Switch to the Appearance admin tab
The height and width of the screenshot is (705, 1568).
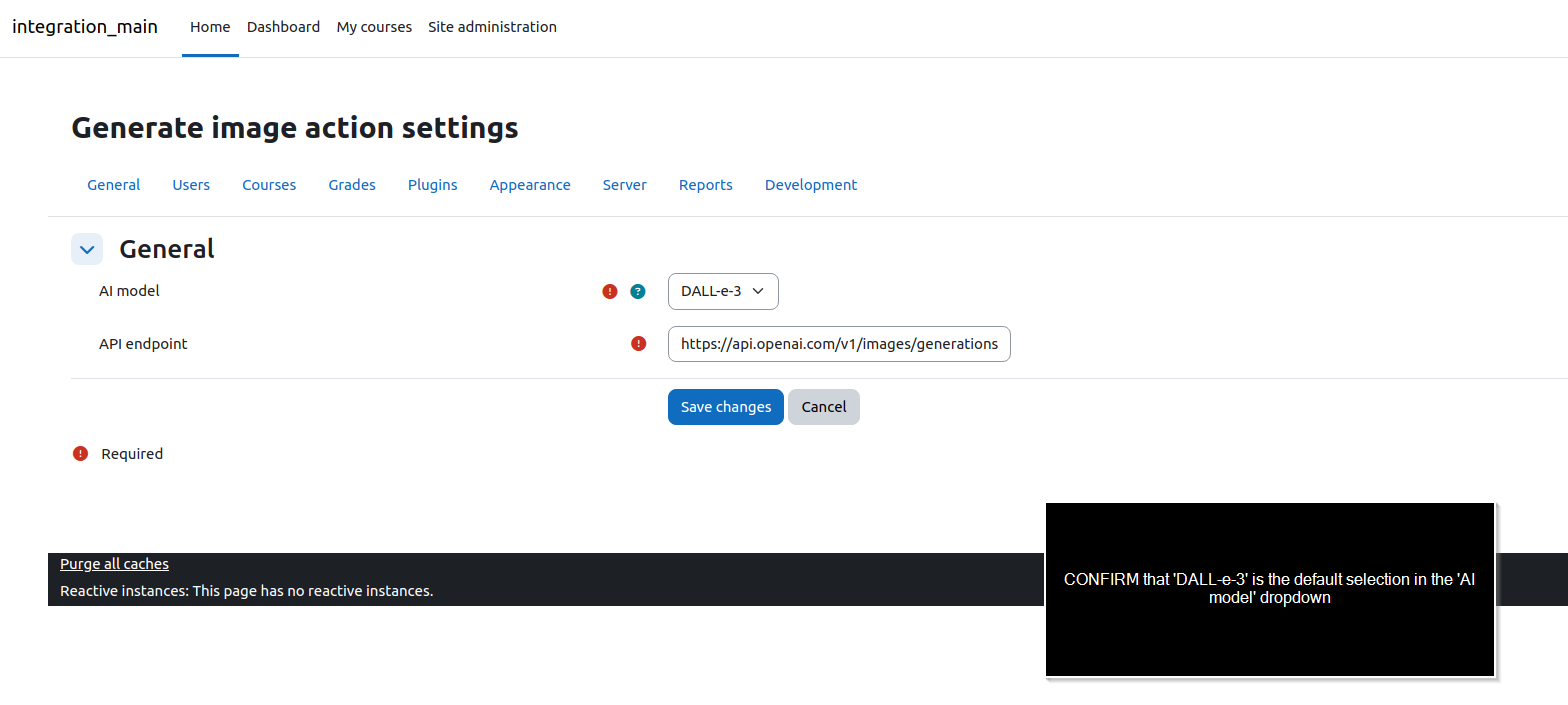click(x=530, y=185)
